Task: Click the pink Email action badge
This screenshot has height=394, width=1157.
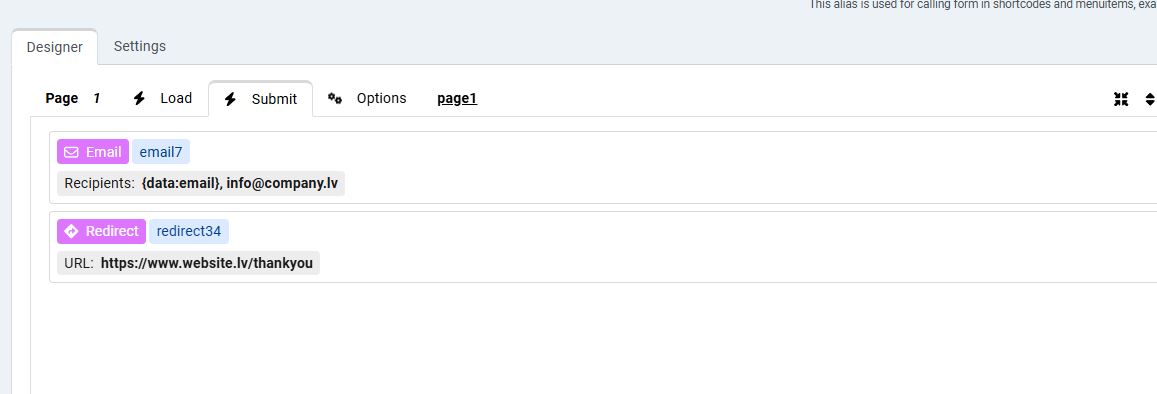Action: click(93, 152)
